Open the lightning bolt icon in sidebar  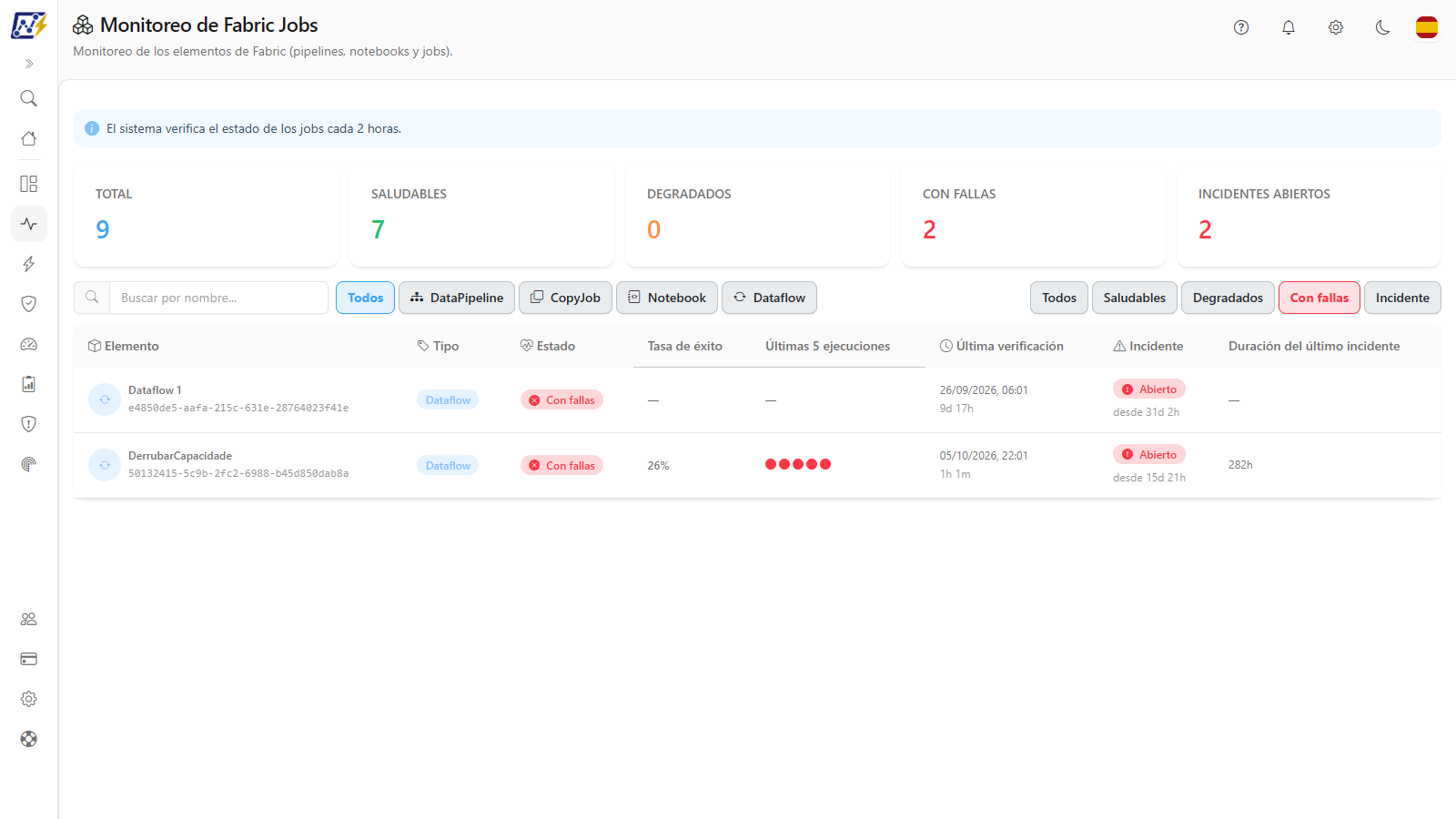pos(29,264)
